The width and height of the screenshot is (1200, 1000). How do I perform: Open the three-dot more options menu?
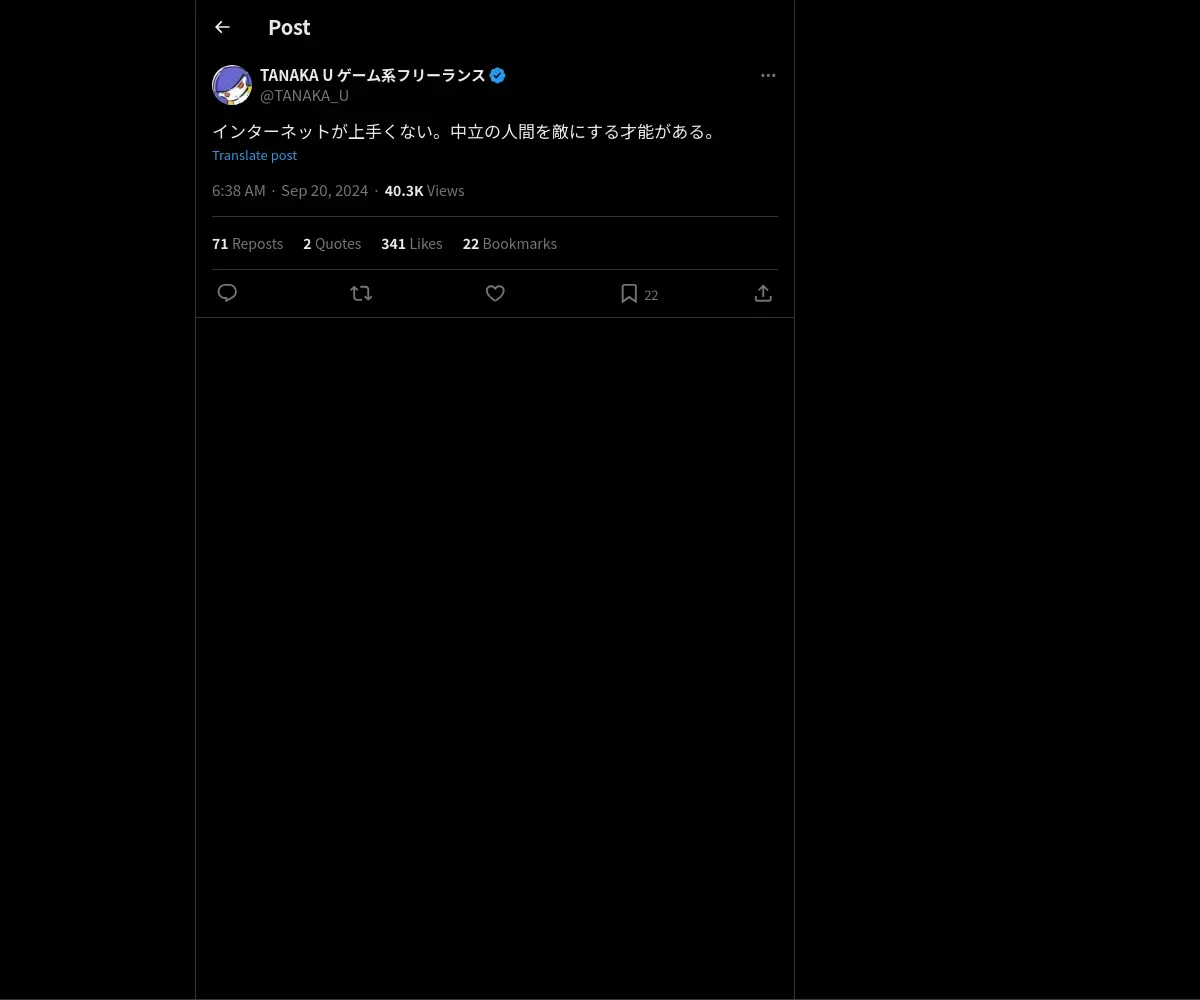point(768,75)
